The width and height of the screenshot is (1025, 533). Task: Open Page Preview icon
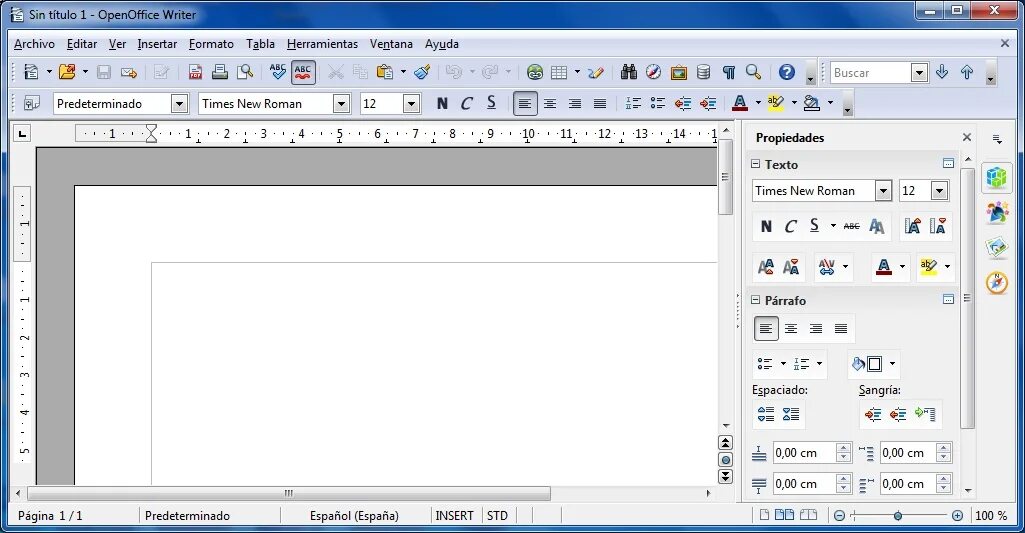pos(245,72)
